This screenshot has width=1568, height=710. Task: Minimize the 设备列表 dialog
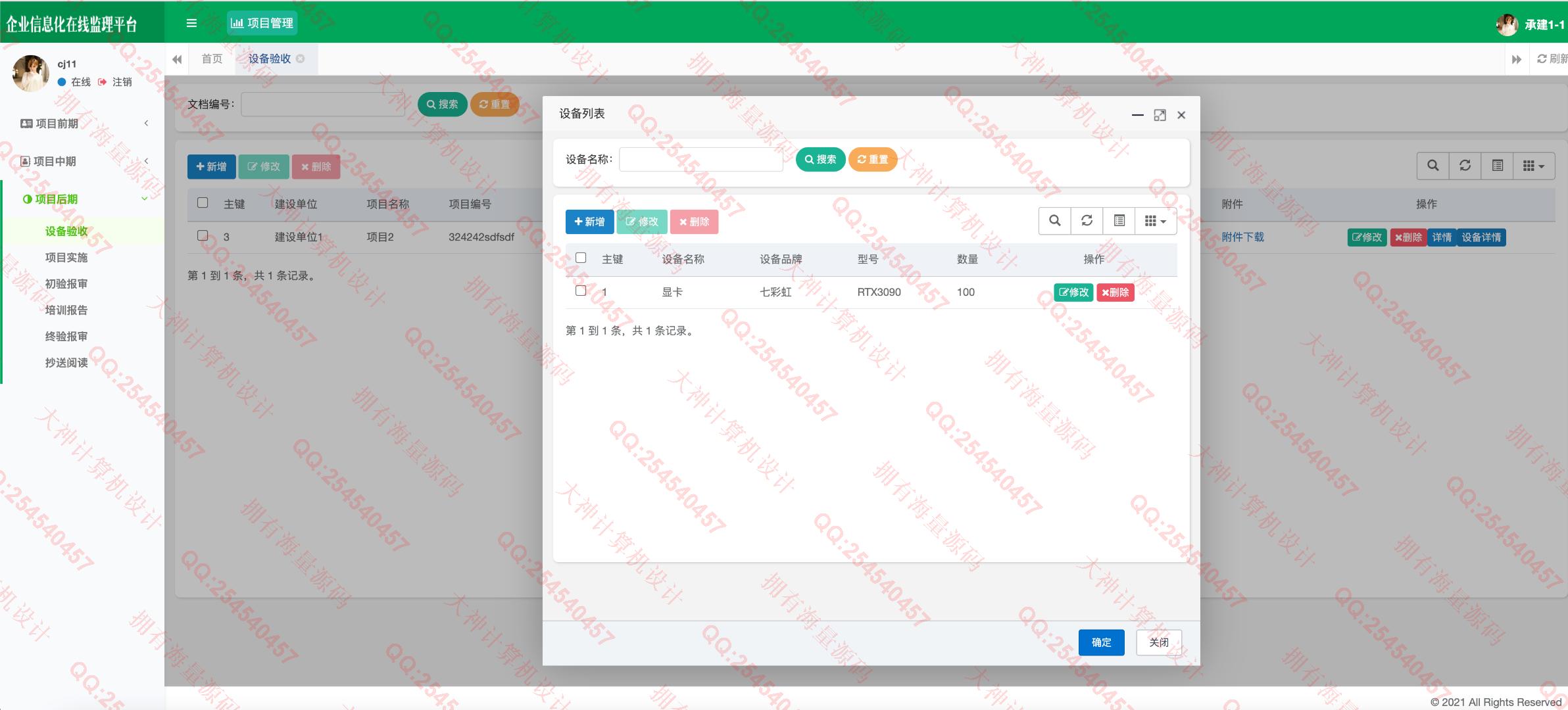coord(1137,115)
